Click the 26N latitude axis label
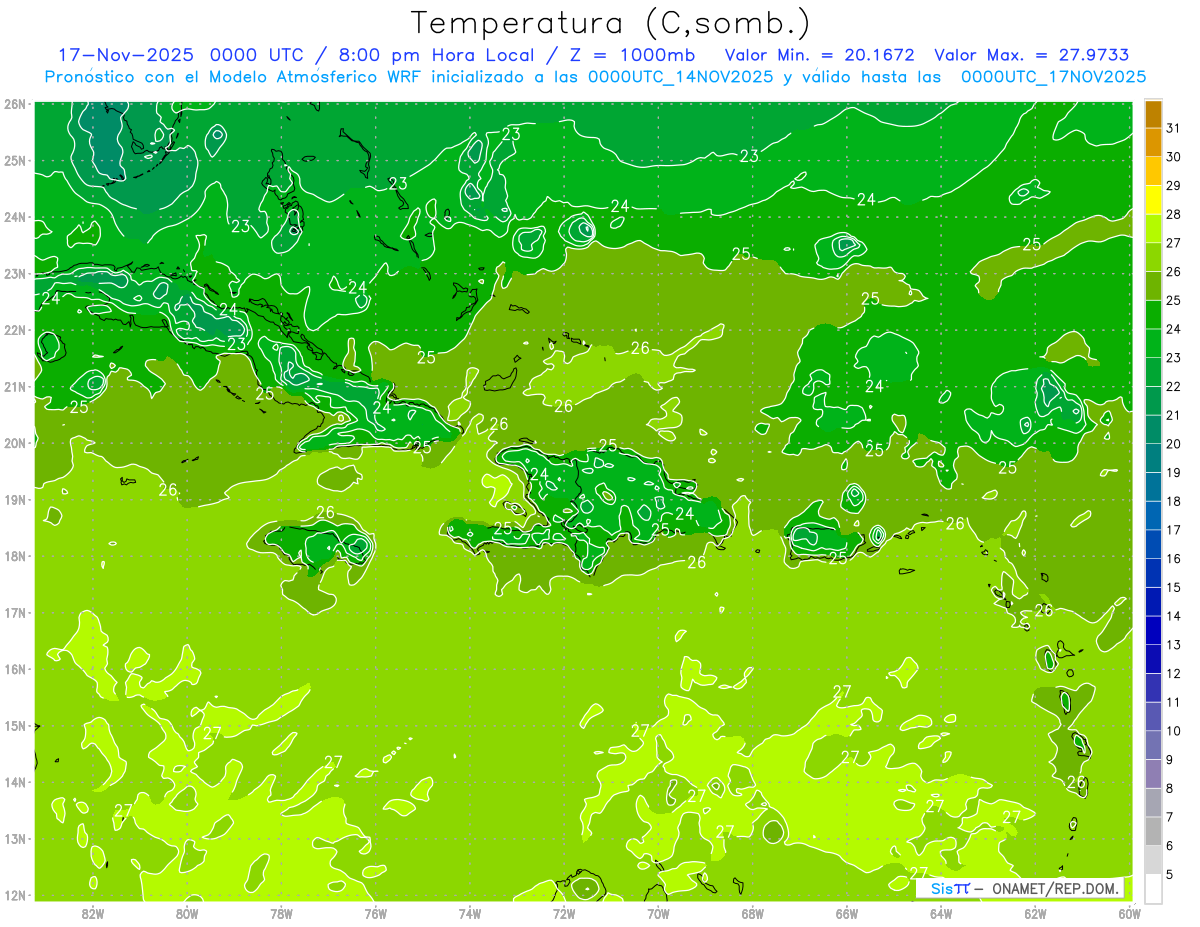Image resolution: width=1200 pixels, height=927 pixels. 15,104
